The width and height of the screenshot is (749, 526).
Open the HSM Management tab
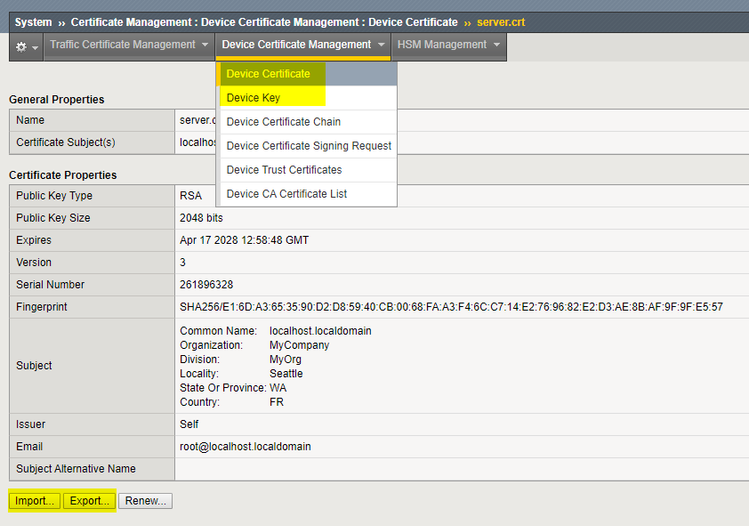[x=441, y=45]
